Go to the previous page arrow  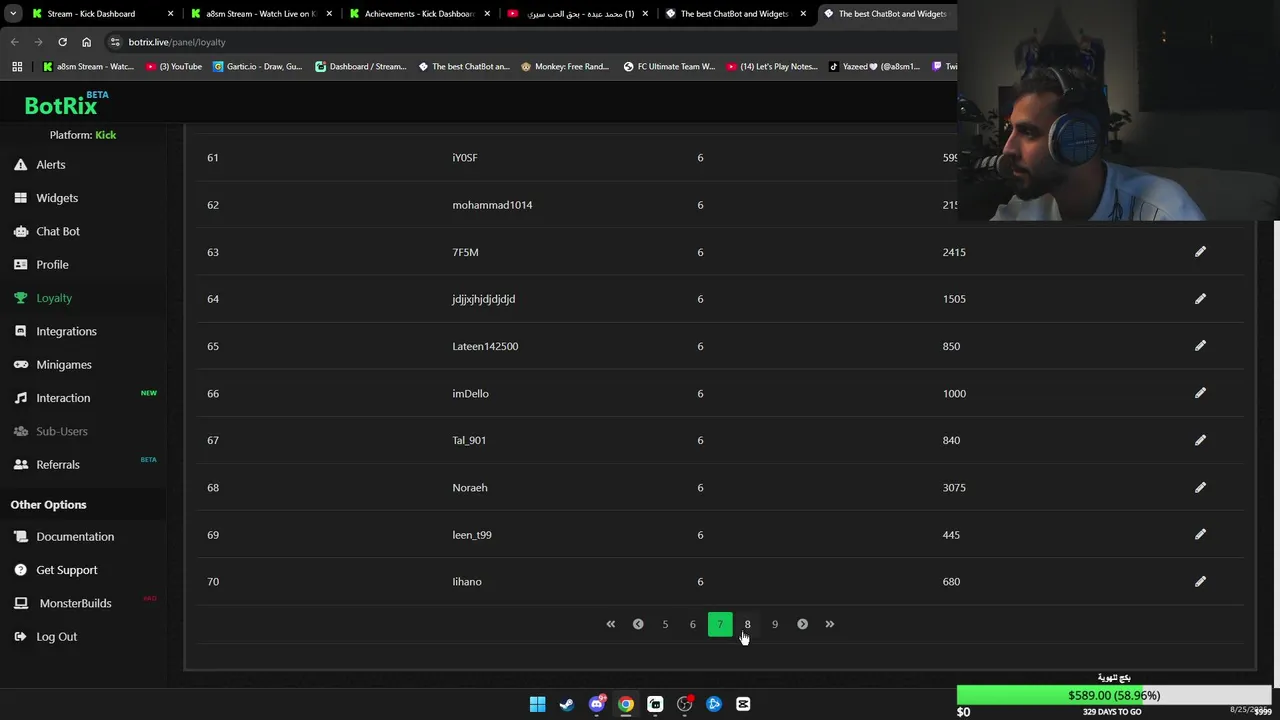(638, 624)
